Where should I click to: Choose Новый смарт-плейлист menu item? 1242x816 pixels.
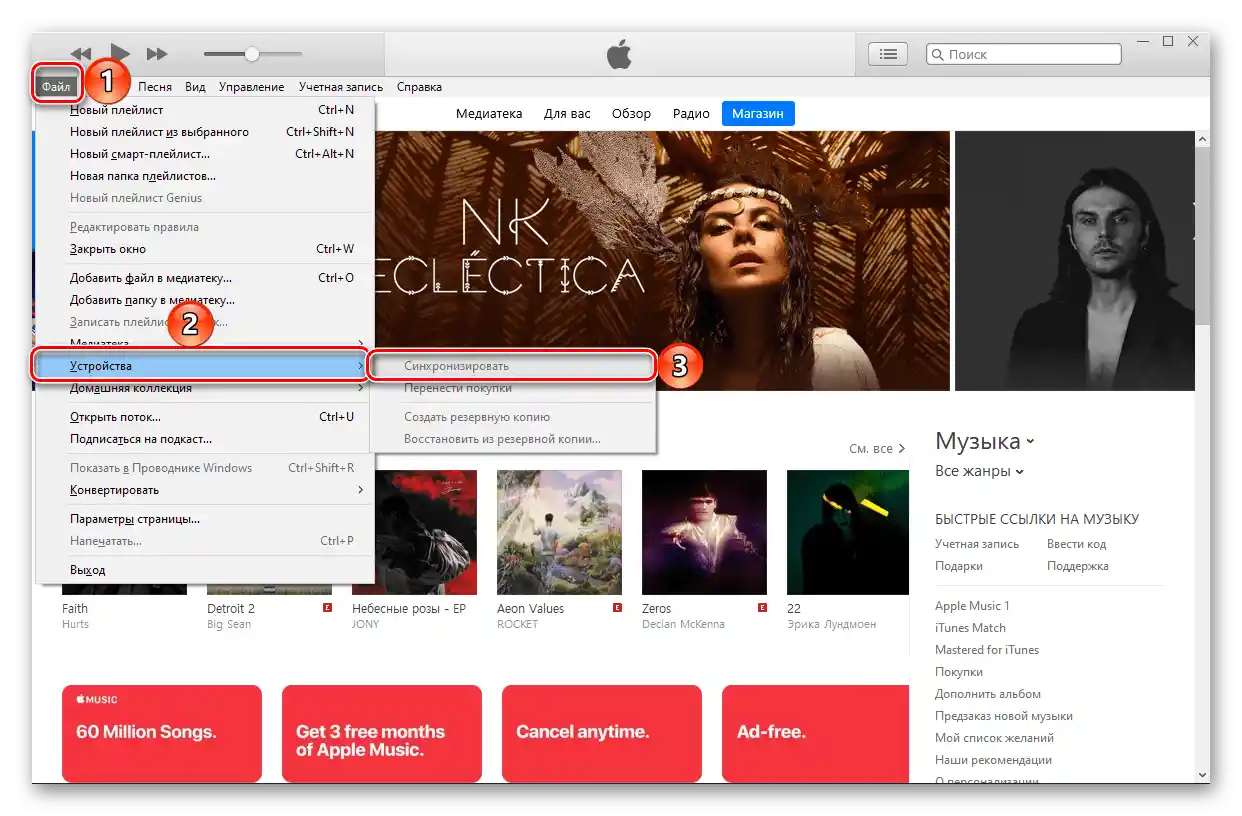(205, 154)
